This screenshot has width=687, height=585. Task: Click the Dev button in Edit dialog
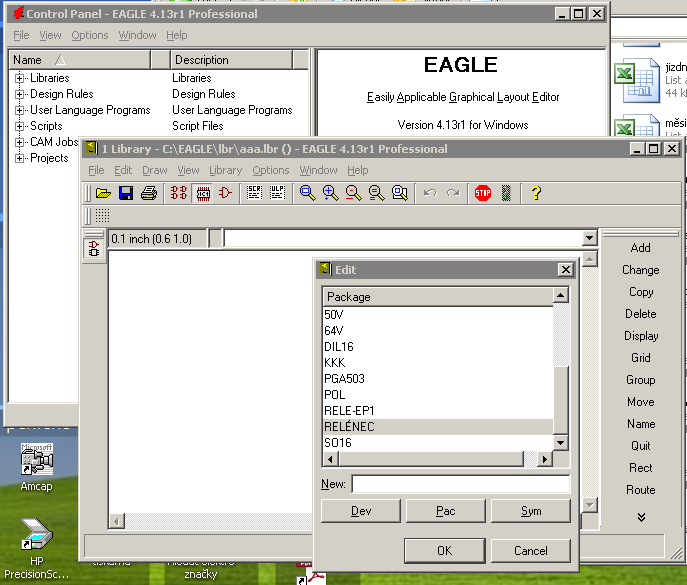click(361, 511)
